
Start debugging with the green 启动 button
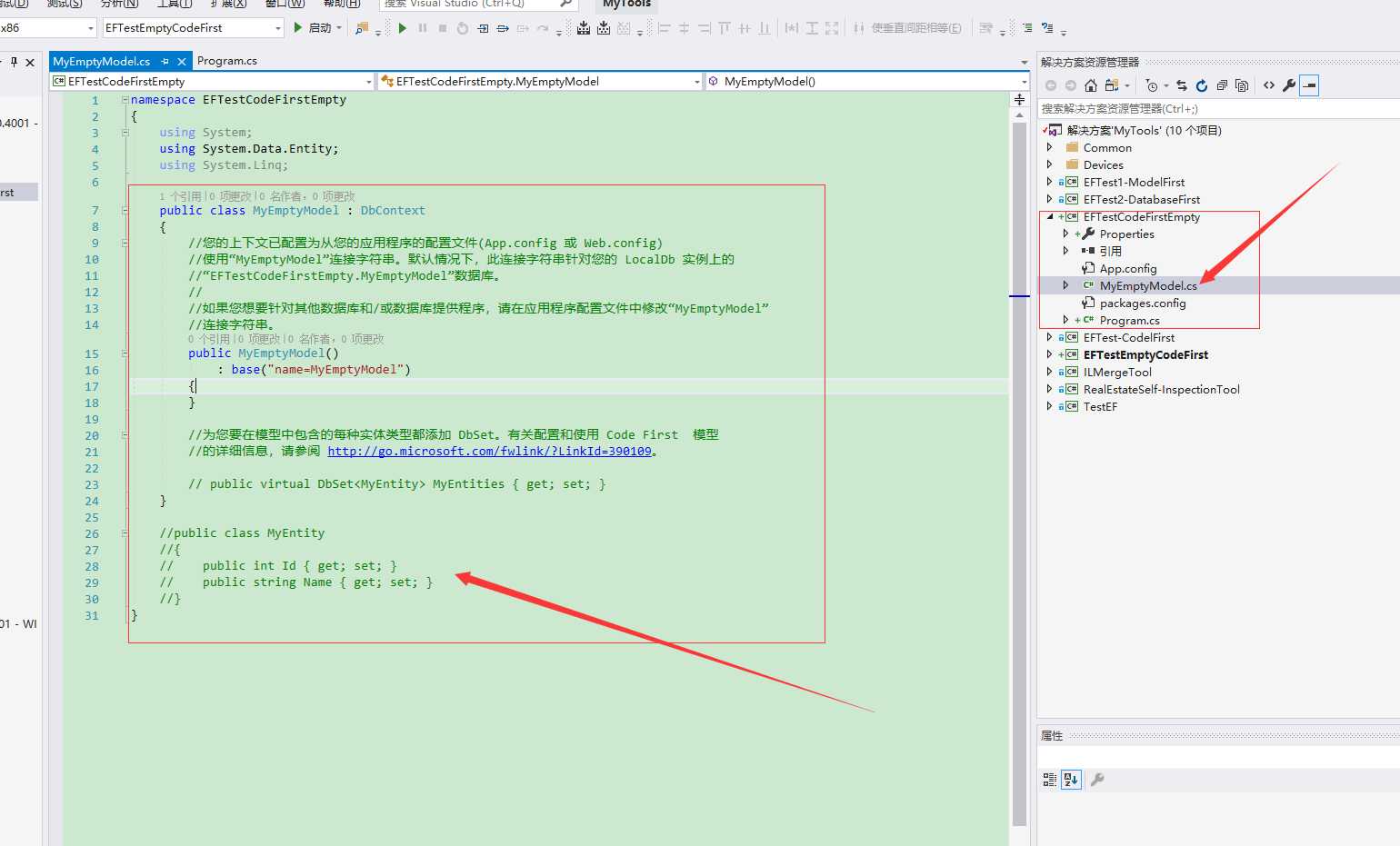click(x=312, y=28)
